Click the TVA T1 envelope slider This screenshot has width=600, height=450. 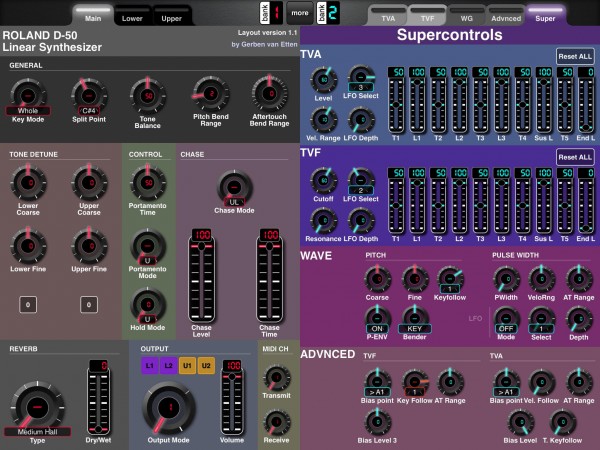[396, 100]
